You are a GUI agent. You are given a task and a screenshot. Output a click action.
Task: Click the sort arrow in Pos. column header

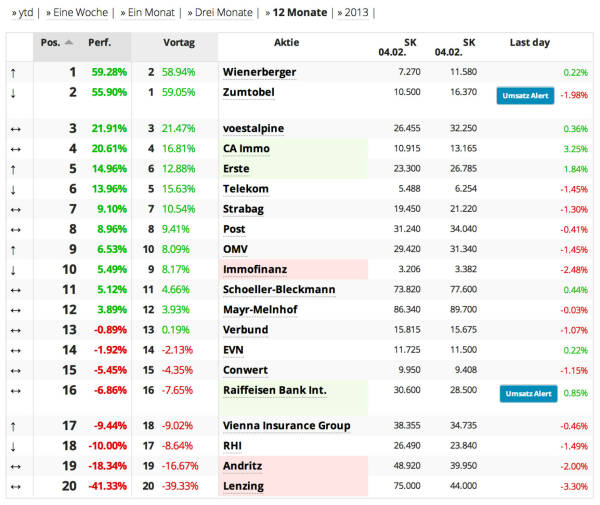click(x=69, y=43)
